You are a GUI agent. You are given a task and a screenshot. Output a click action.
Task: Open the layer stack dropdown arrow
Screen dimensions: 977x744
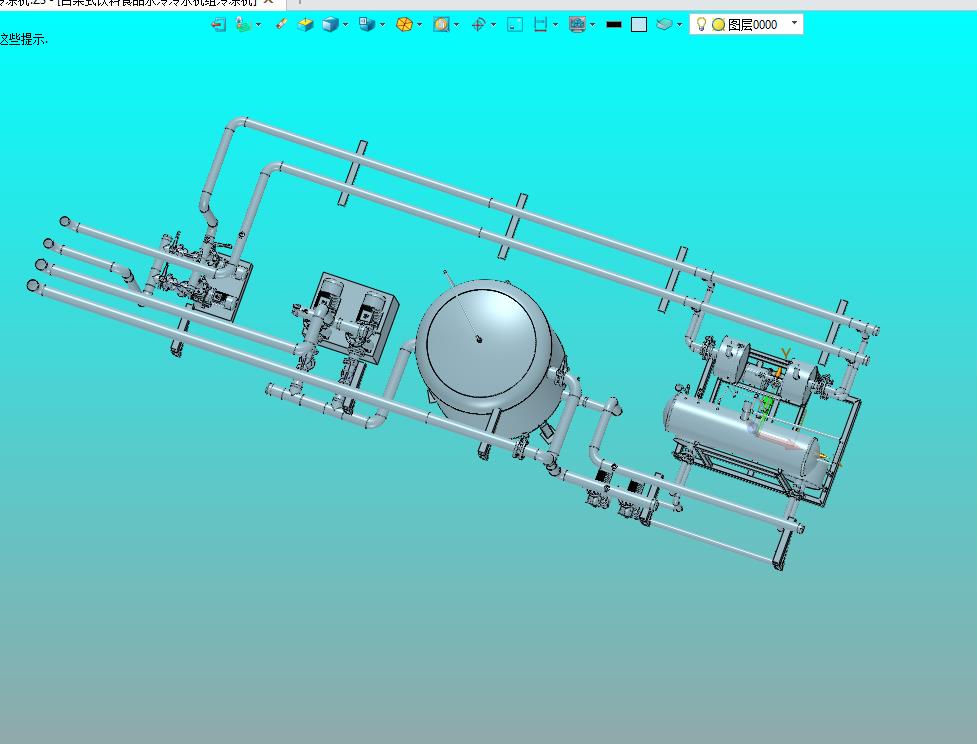tap(679, 24)
